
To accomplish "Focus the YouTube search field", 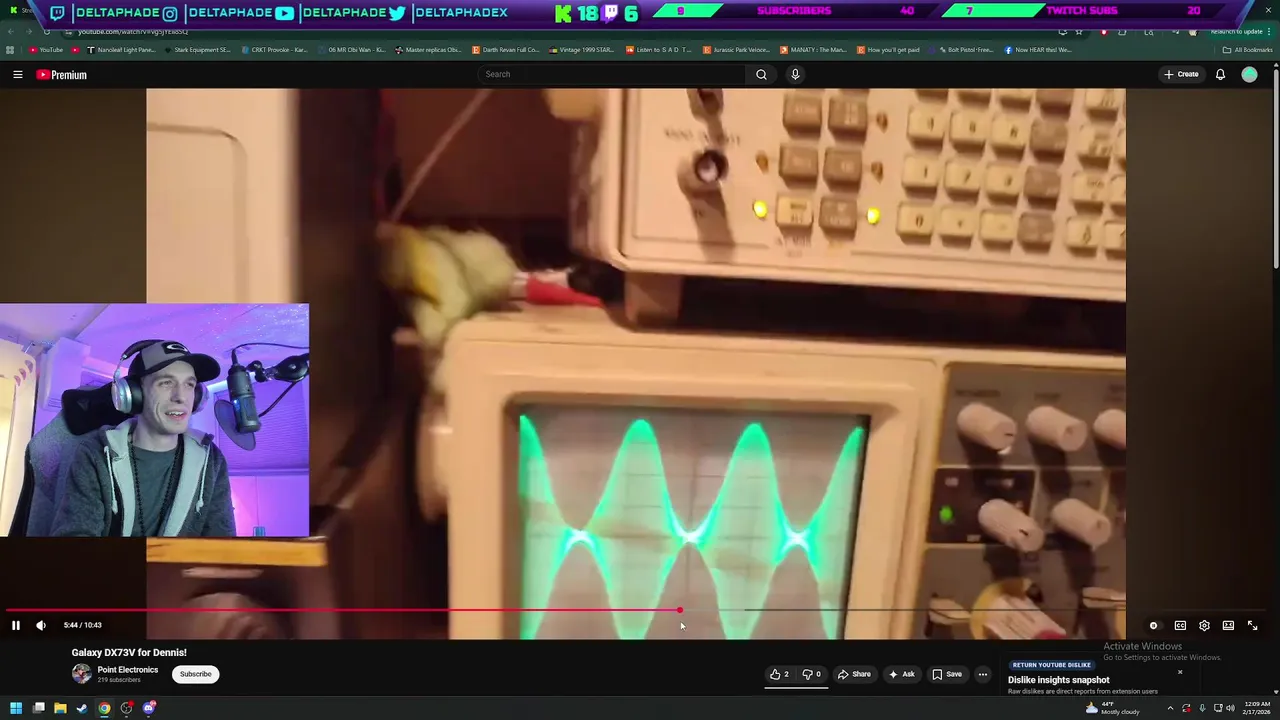I will pos(612,74).
